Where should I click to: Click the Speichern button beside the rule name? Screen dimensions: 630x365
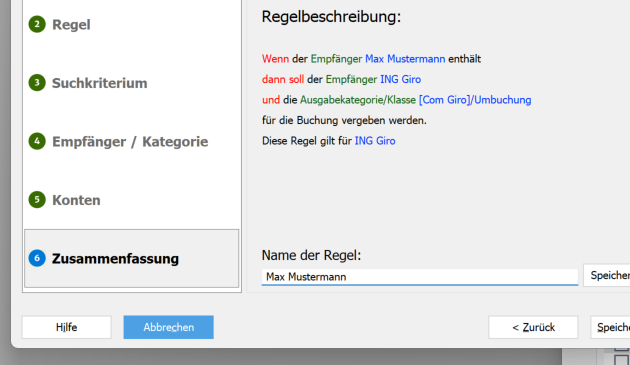pyautogui.click(x=607, y=275)
